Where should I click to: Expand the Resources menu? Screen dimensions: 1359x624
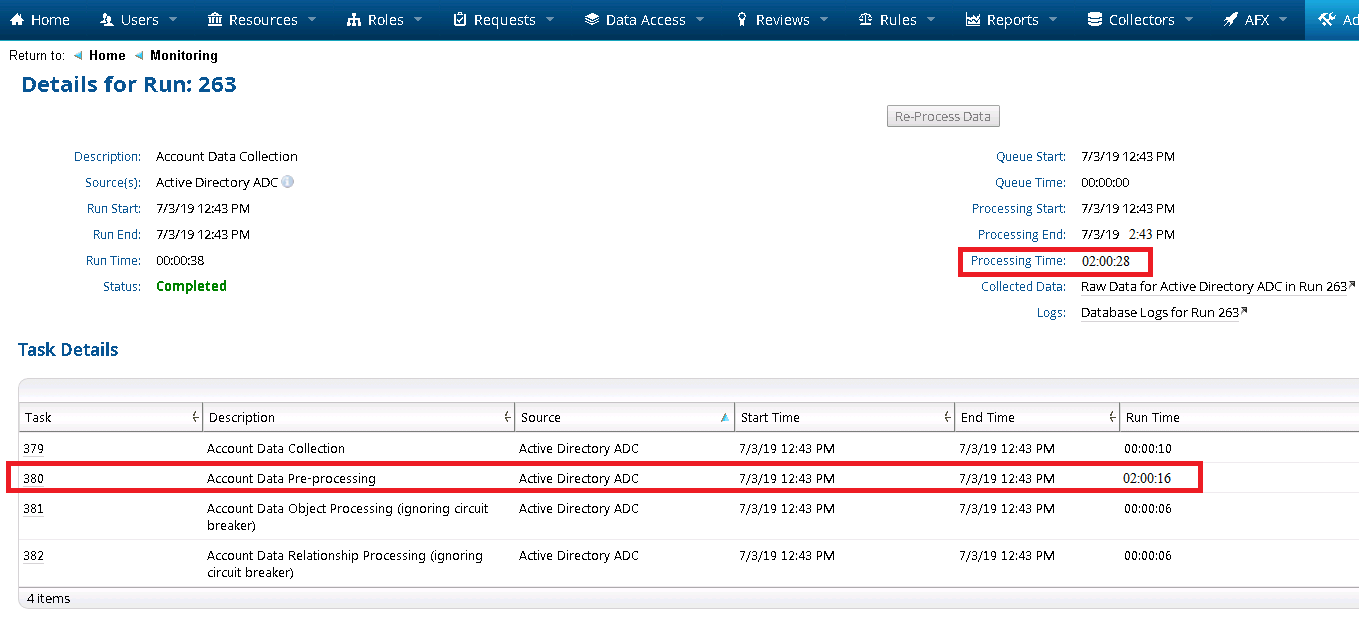[x=261, y=20]
